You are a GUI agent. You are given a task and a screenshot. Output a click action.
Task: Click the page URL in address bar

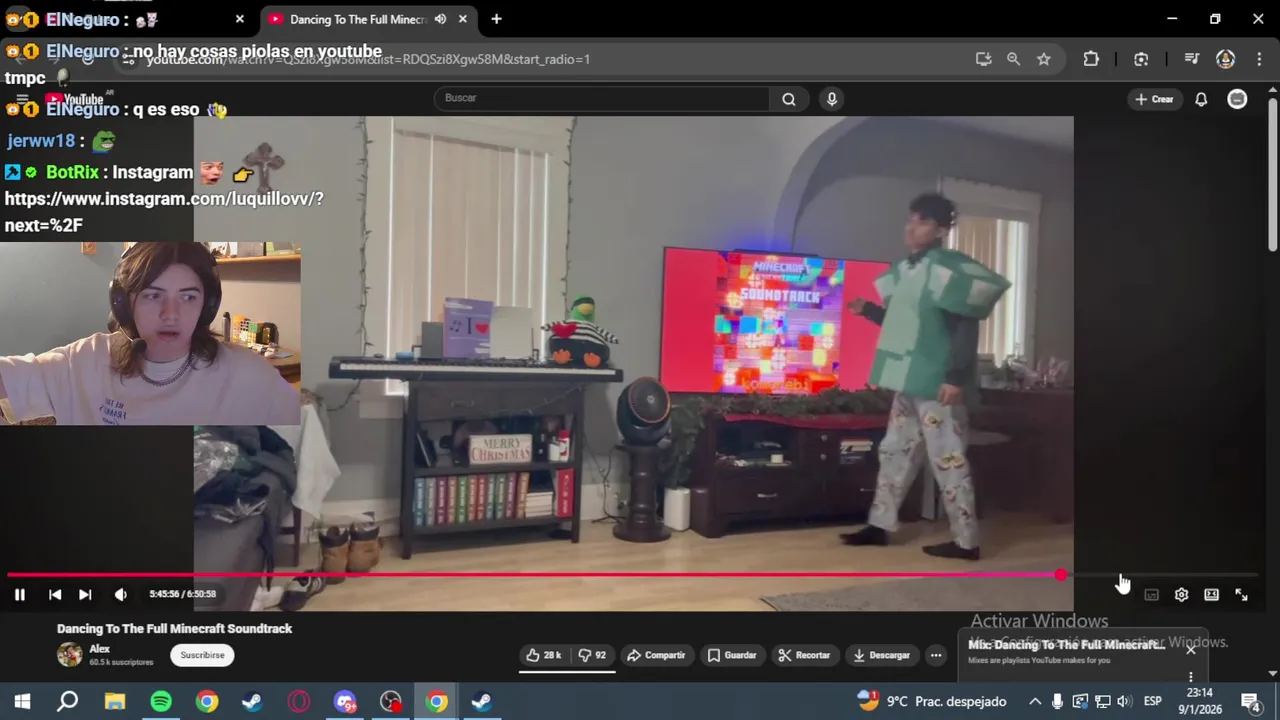(x=369, y=59)
